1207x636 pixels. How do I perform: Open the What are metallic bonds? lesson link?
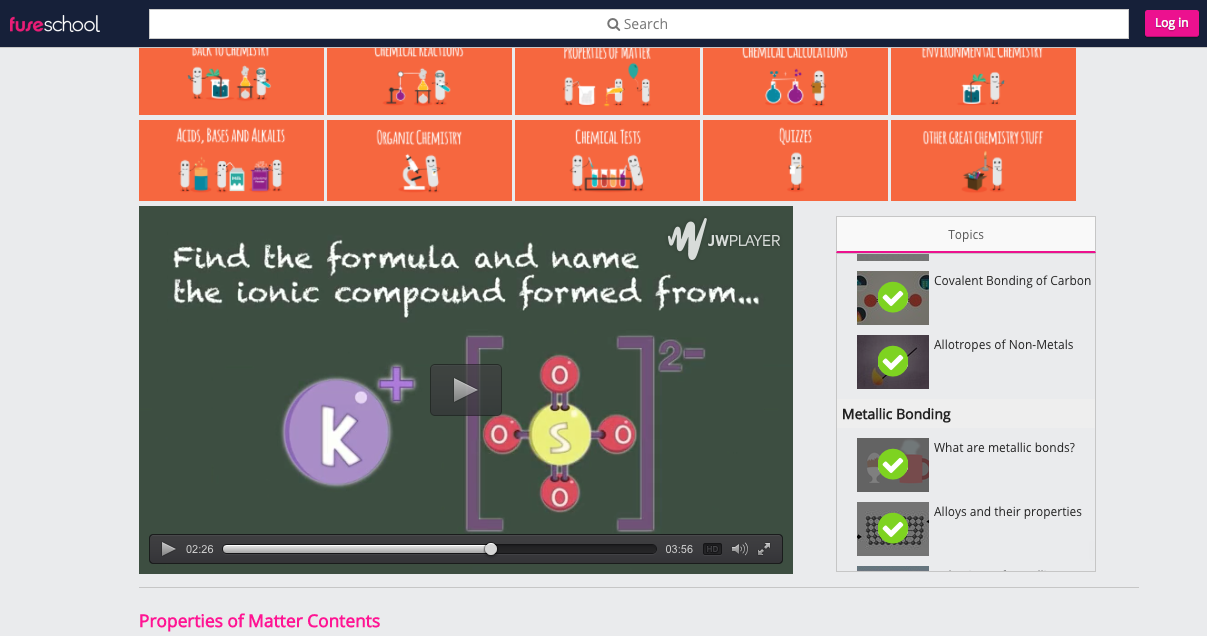coord(1004,447)
